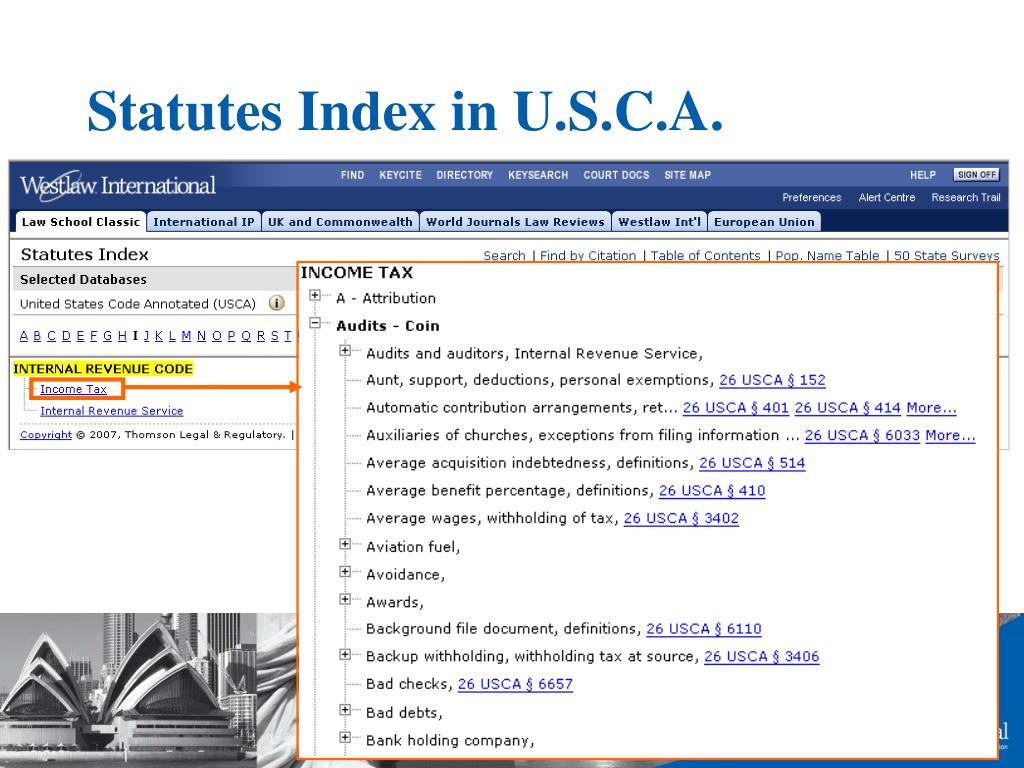Screen dimensions: 1024x768
Task: Open the FIND menu item
Action: click(x=352, y=175)
